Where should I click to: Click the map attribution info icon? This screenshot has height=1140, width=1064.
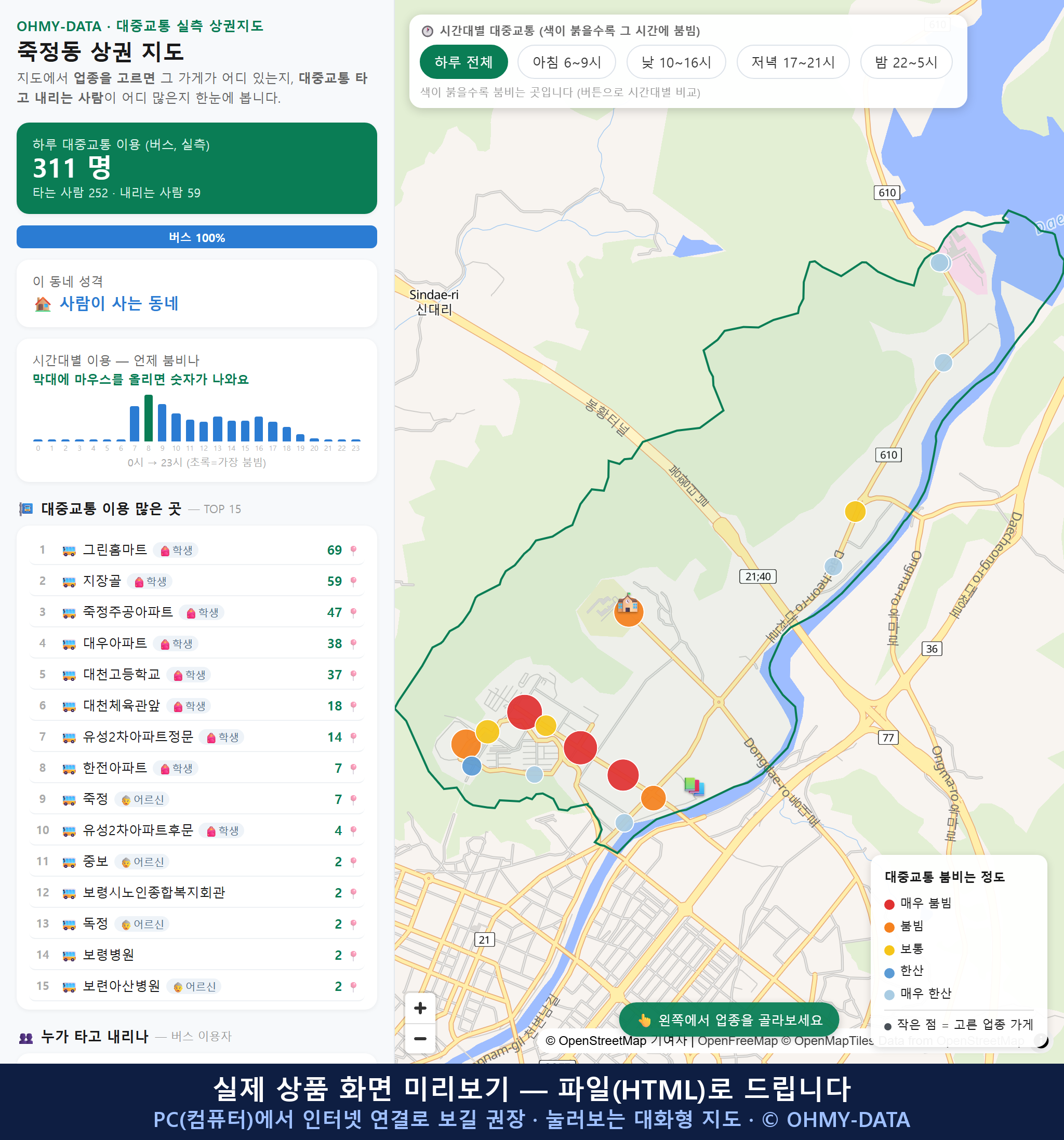[1041, 1040]
